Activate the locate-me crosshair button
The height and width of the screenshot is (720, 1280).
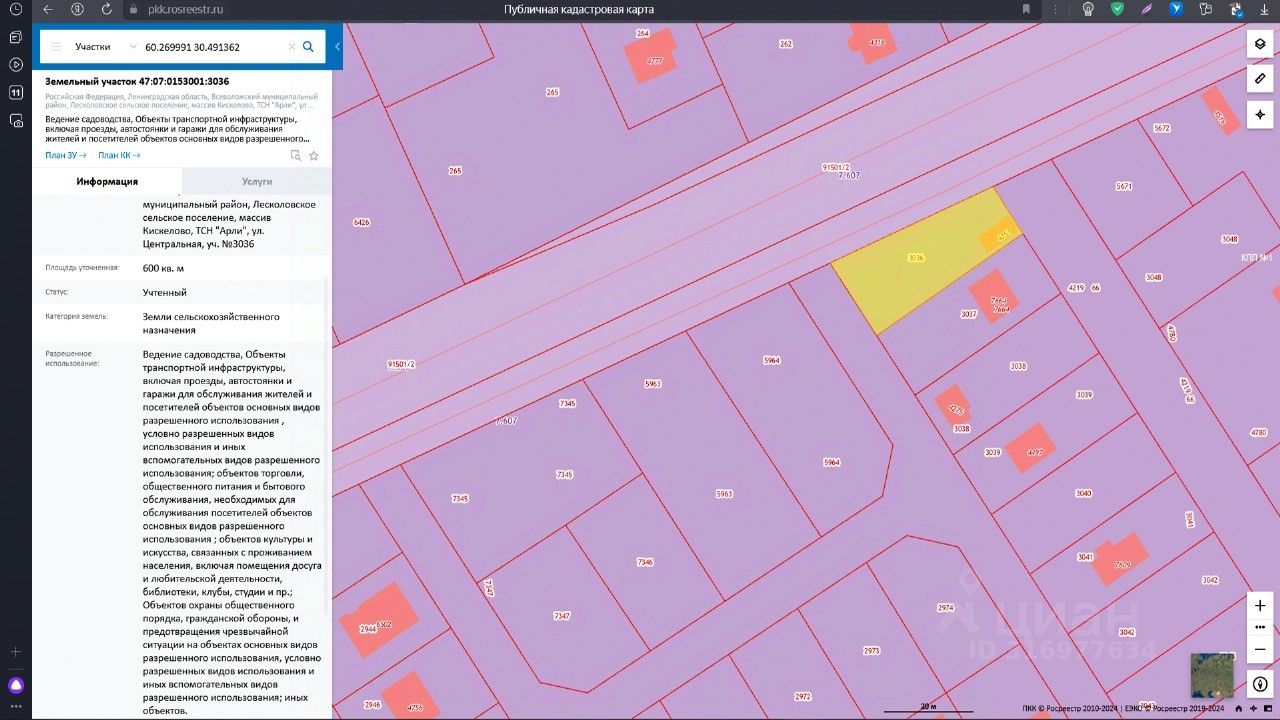click(1260, 115)
